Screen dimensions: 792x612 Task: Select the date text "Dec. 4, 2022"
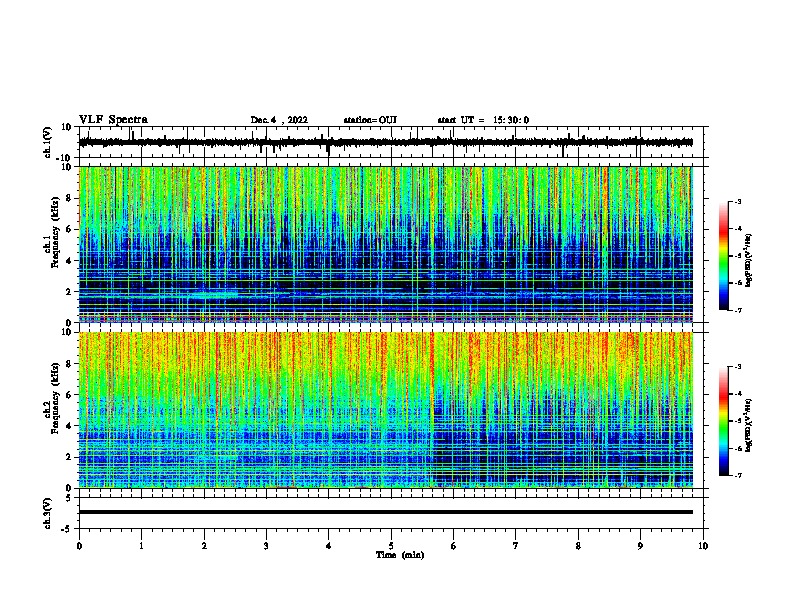[x=279, y=120]
